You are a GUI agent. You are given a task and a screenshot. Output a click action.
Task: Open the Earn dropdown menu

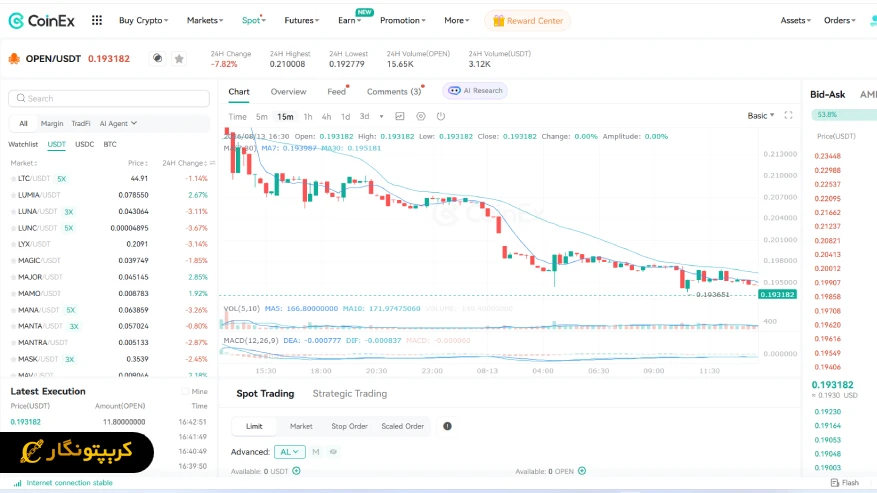[350, 20]
